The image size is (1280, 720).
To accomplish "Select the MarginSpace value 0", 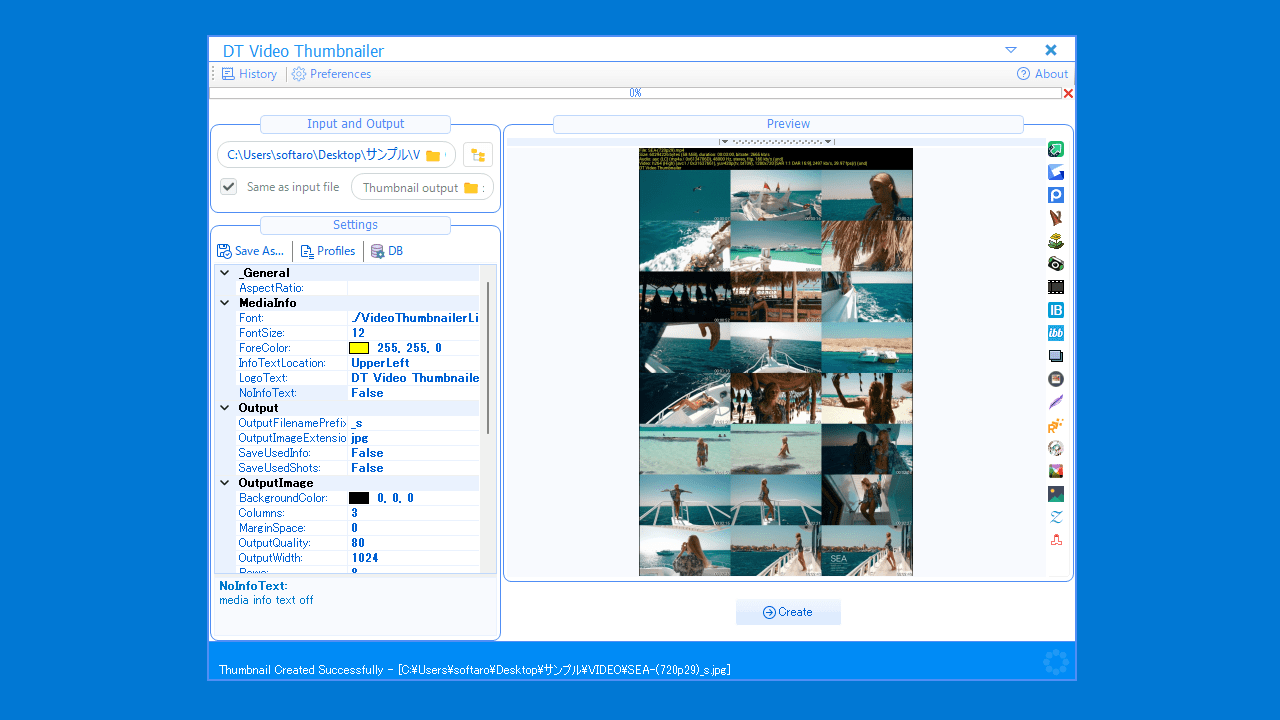I will click(x=414, y=528).
